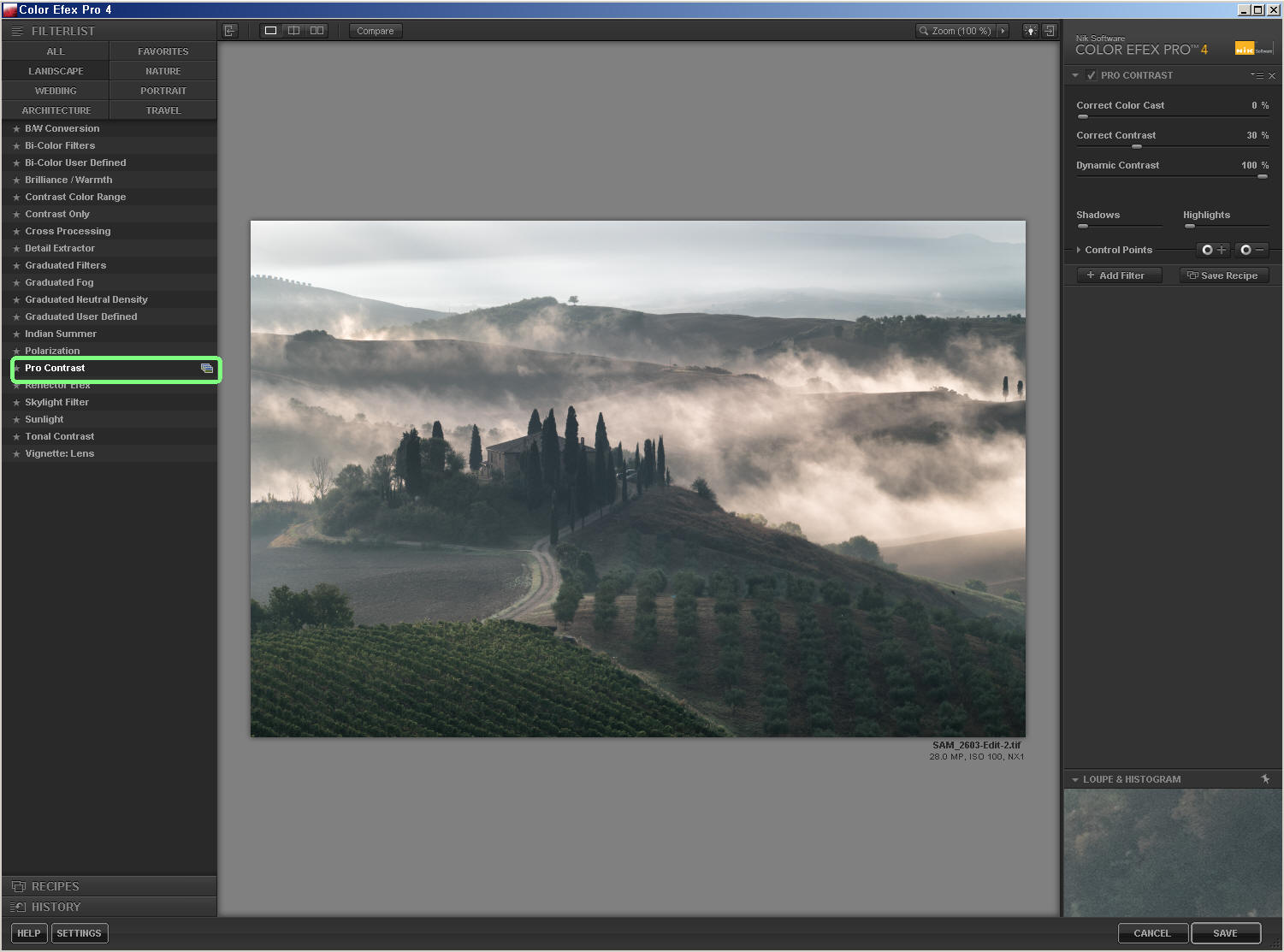Screen dimensions: 1284x952
Task: Uncheck the Pro Contrast filter checkbox
Action: click(1091, 75)
